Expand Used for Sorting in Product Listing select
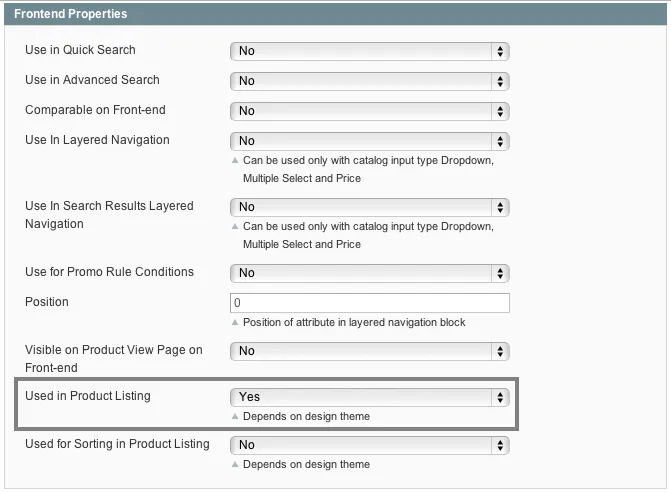This screenshot has height=493, width=671. coord(369,445)
